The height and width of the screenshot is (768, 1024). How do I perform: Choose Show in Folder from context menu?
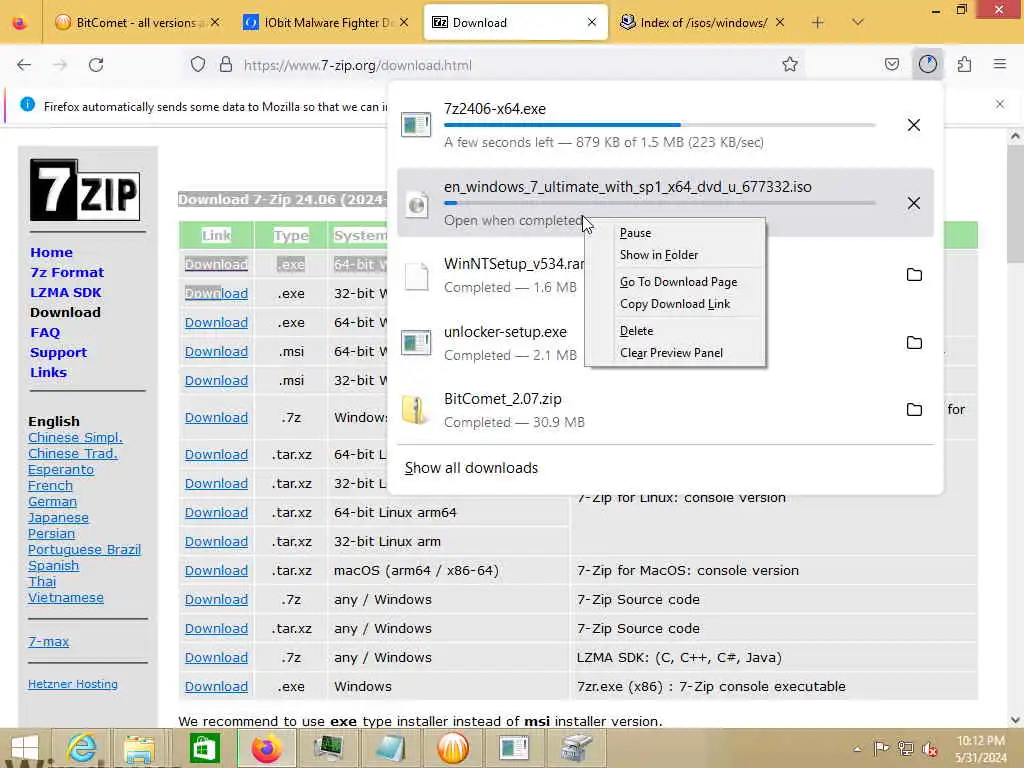point(659,255)
